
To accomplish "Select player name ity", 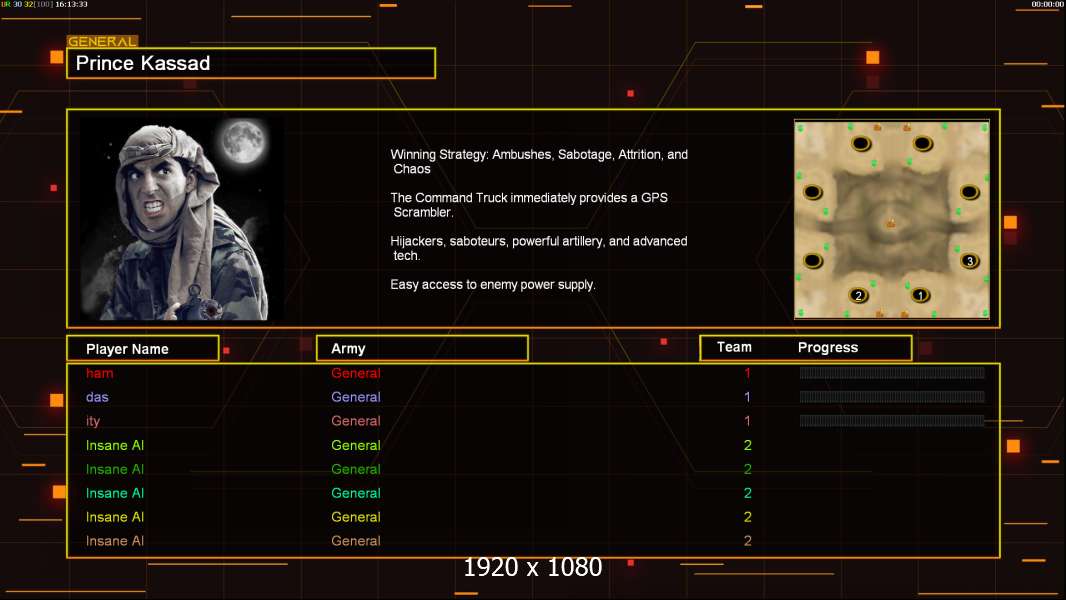I will [93, 421].
